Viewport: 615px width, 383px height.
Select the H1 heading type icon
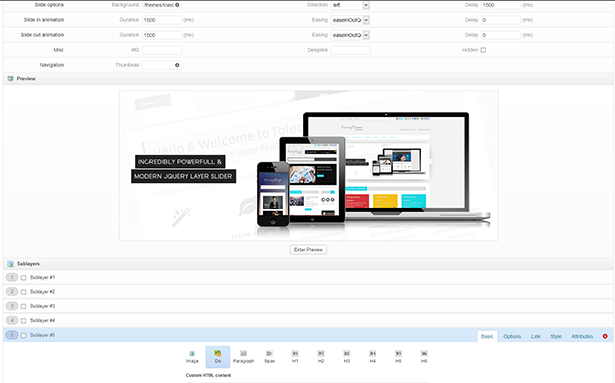(x=295, y=357)
